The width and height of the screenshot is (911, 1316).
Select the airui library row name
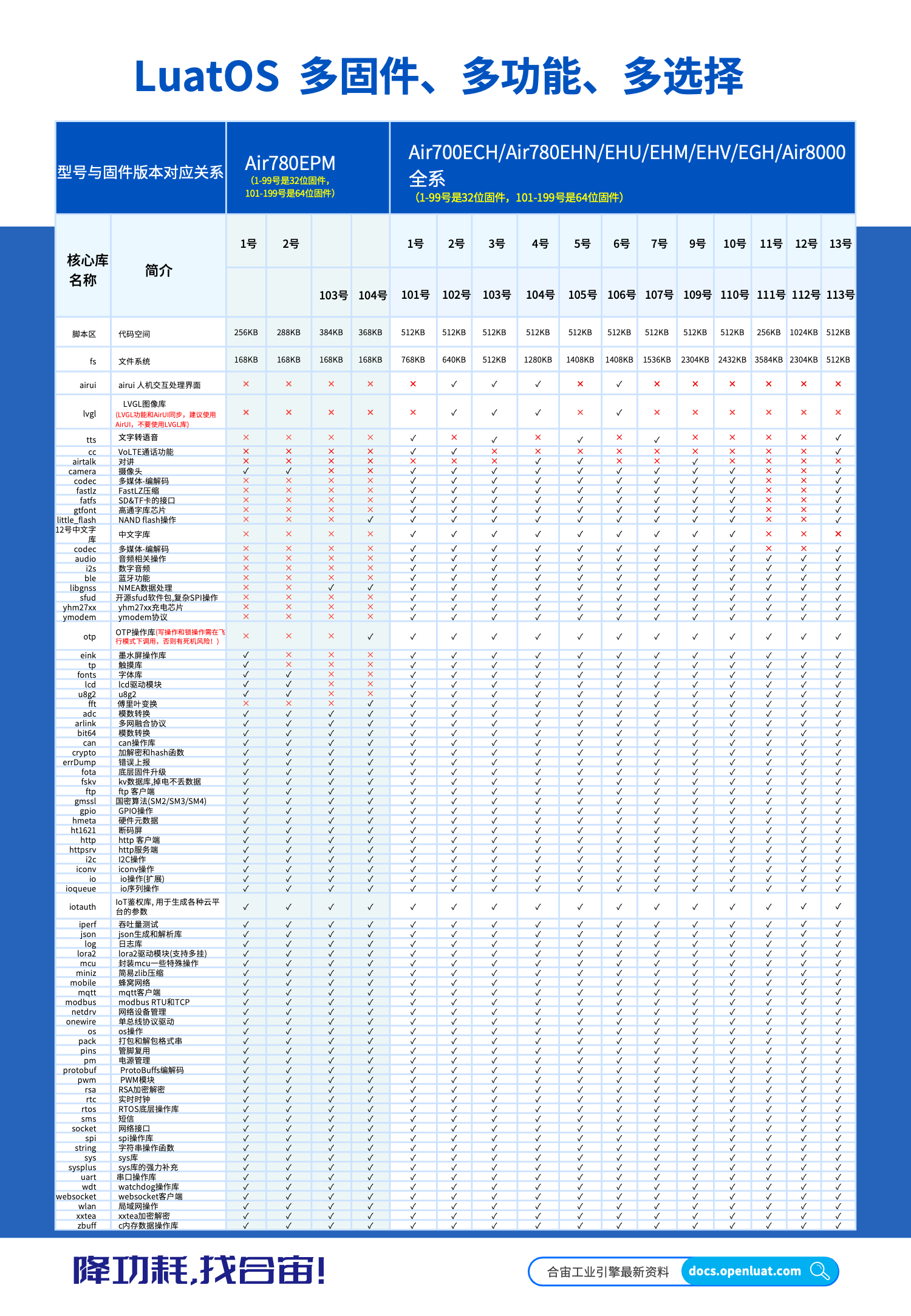click(87, 385)
